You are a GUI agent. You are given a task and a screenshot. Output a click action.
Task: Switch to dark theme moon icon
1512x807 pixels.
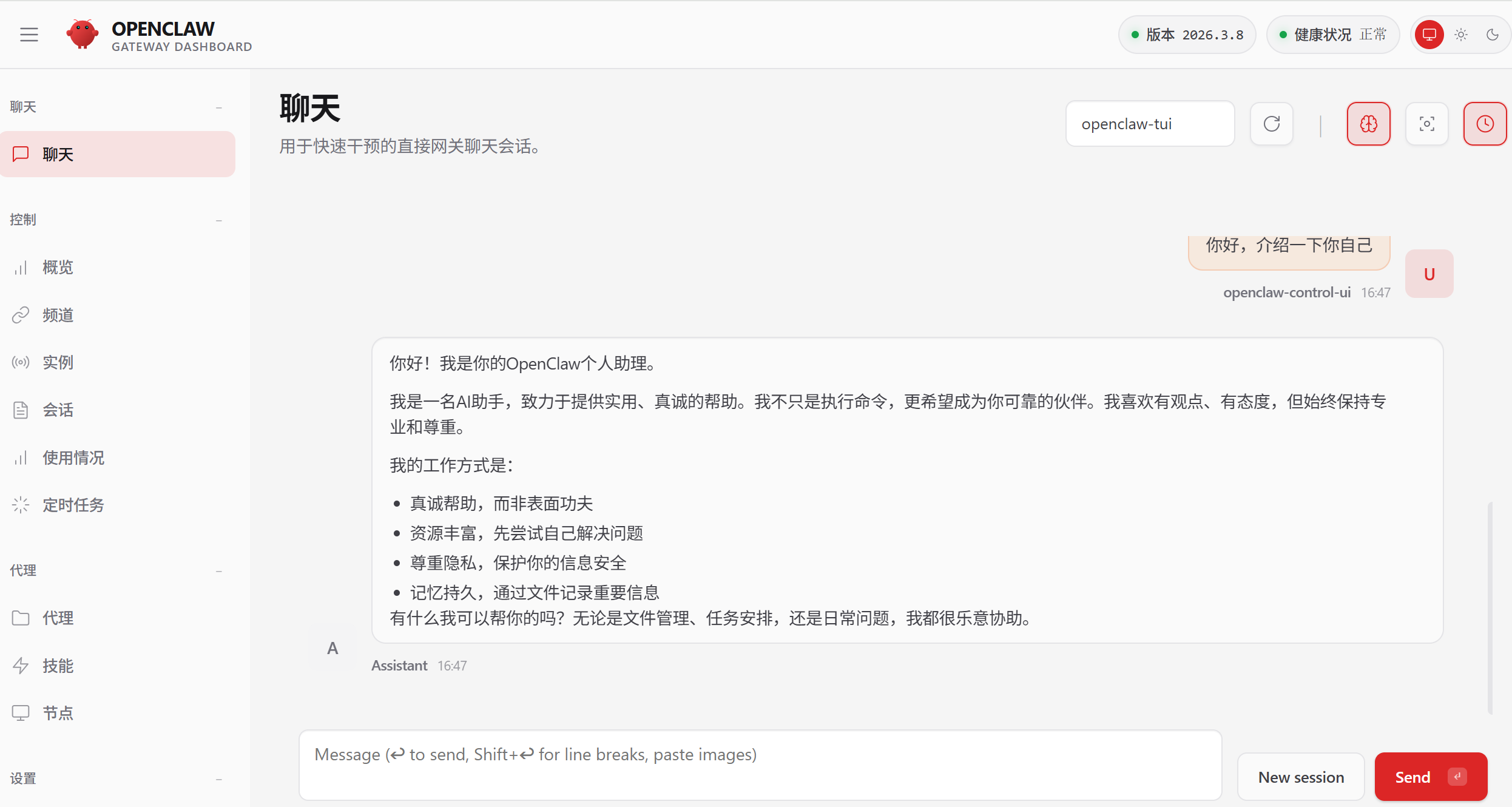pos(1492,35)
